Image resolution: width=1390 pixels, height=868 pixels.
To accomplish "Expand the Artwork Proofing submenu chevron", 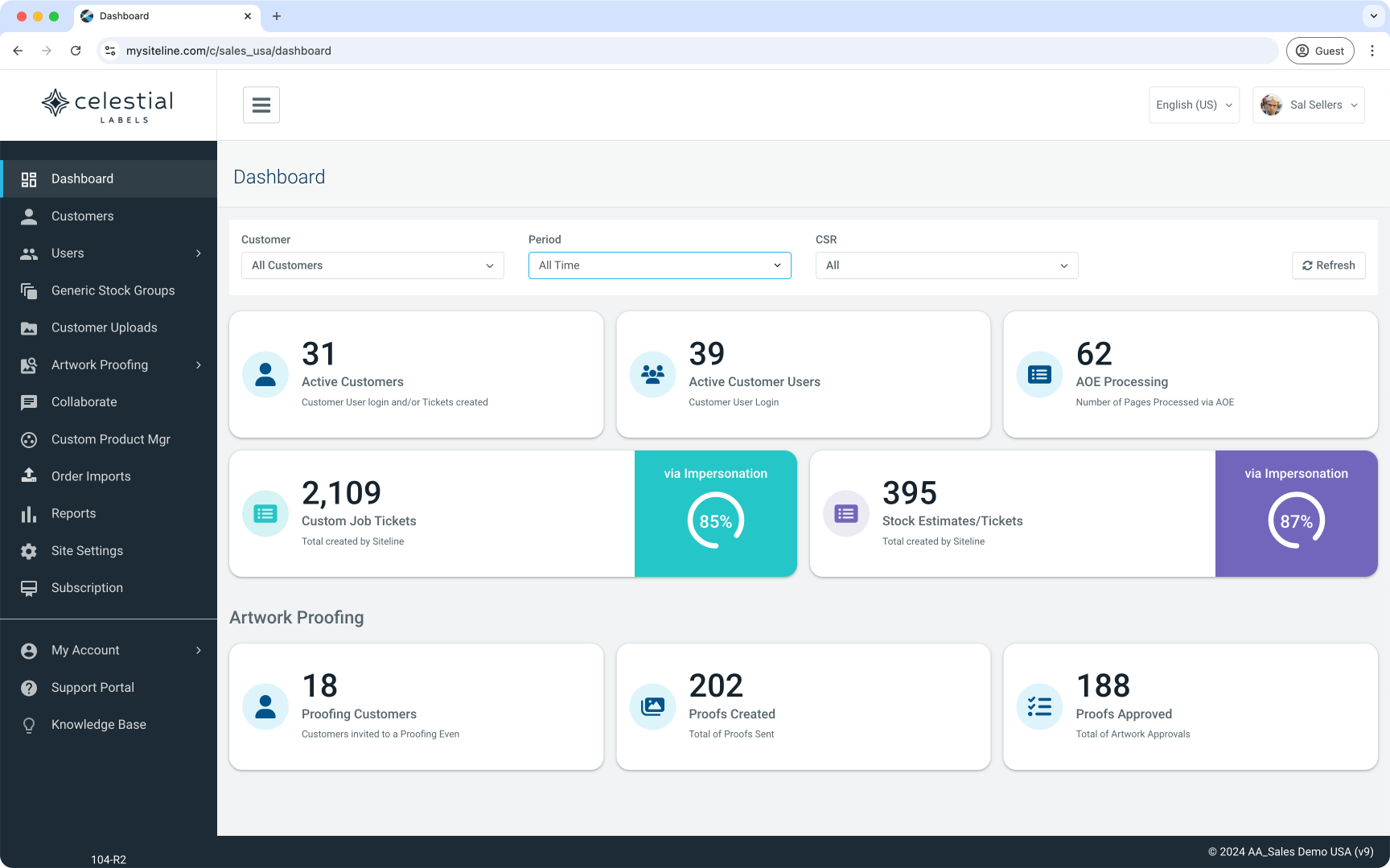I will (199, 365).
